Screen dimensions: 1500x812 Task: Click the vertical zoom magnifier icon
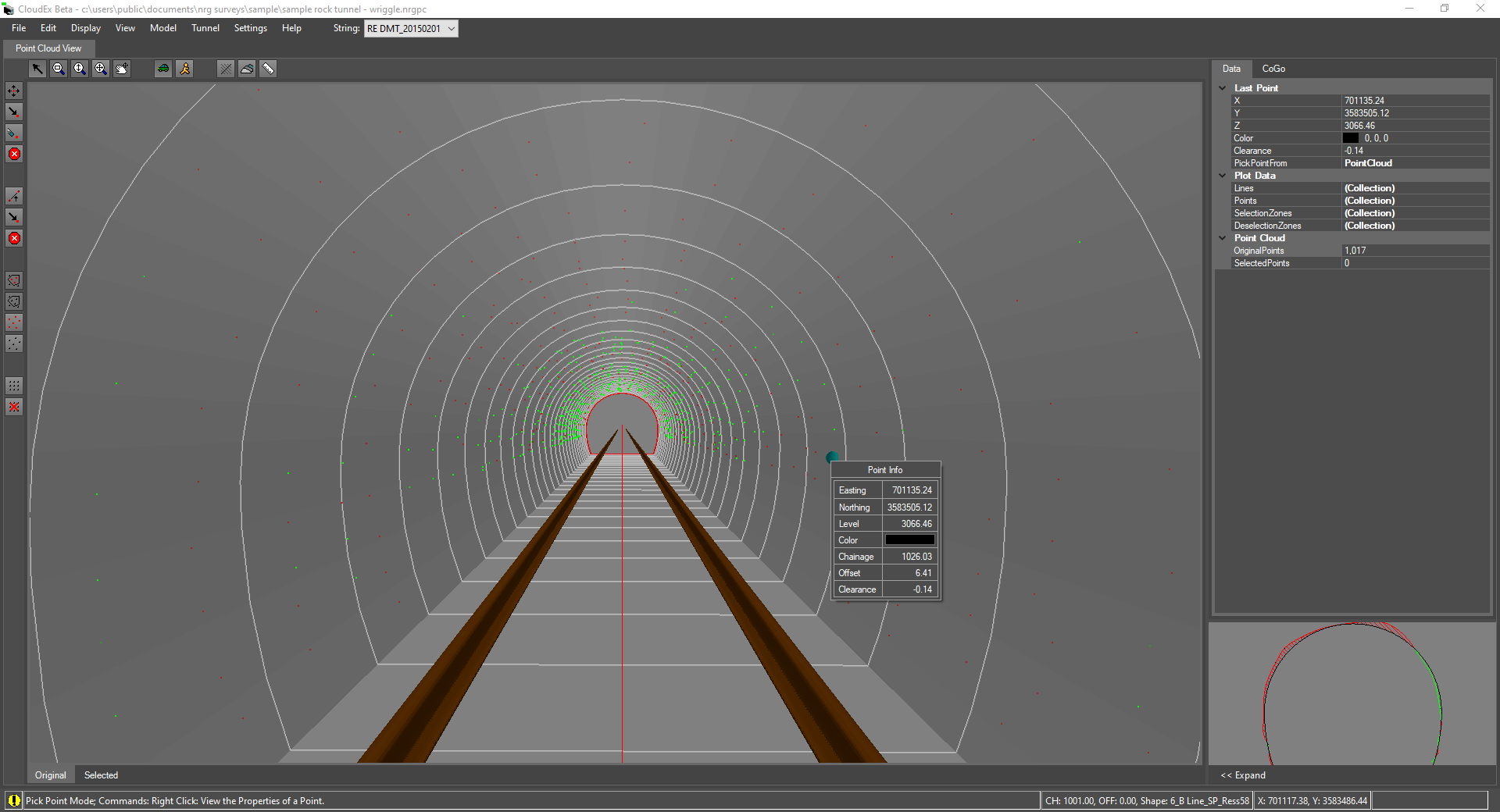[x=80, y=69]
